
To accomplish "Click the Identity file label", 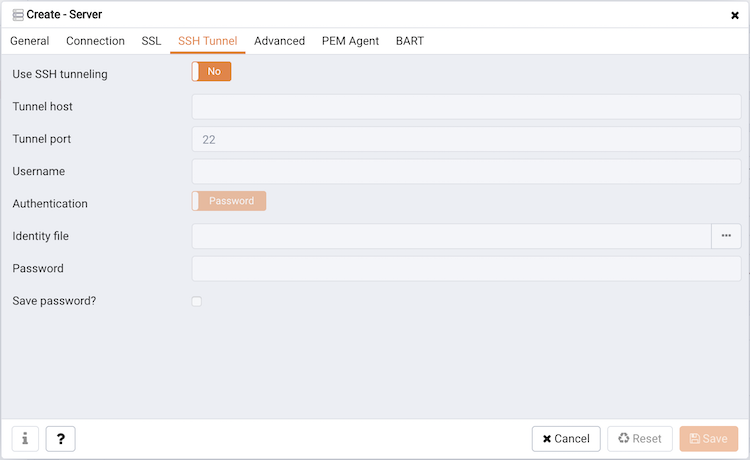I will pos(41,236).
